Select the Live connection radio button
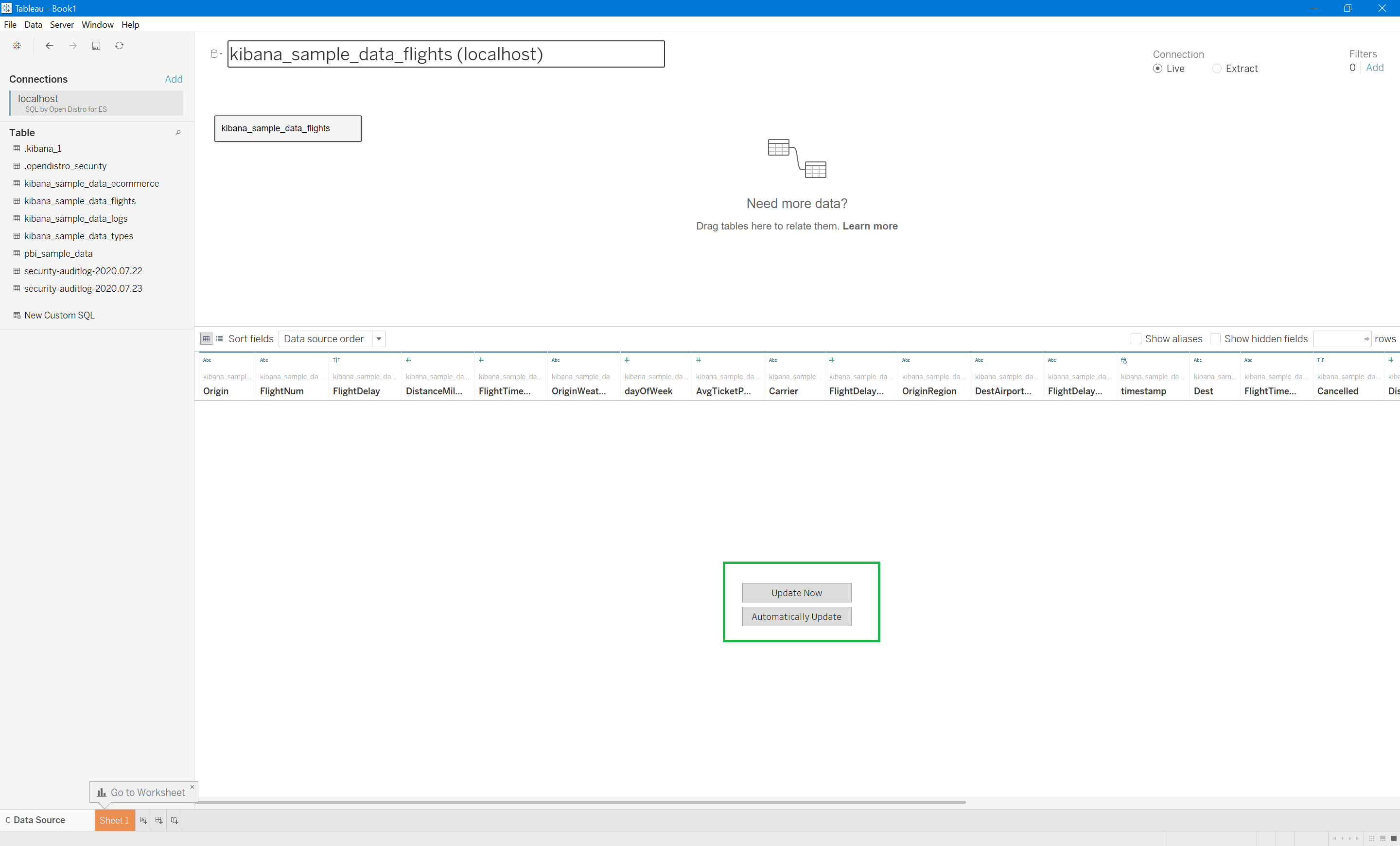The height and width of the screenshot is (846, 1400). tap(1157, 69)
